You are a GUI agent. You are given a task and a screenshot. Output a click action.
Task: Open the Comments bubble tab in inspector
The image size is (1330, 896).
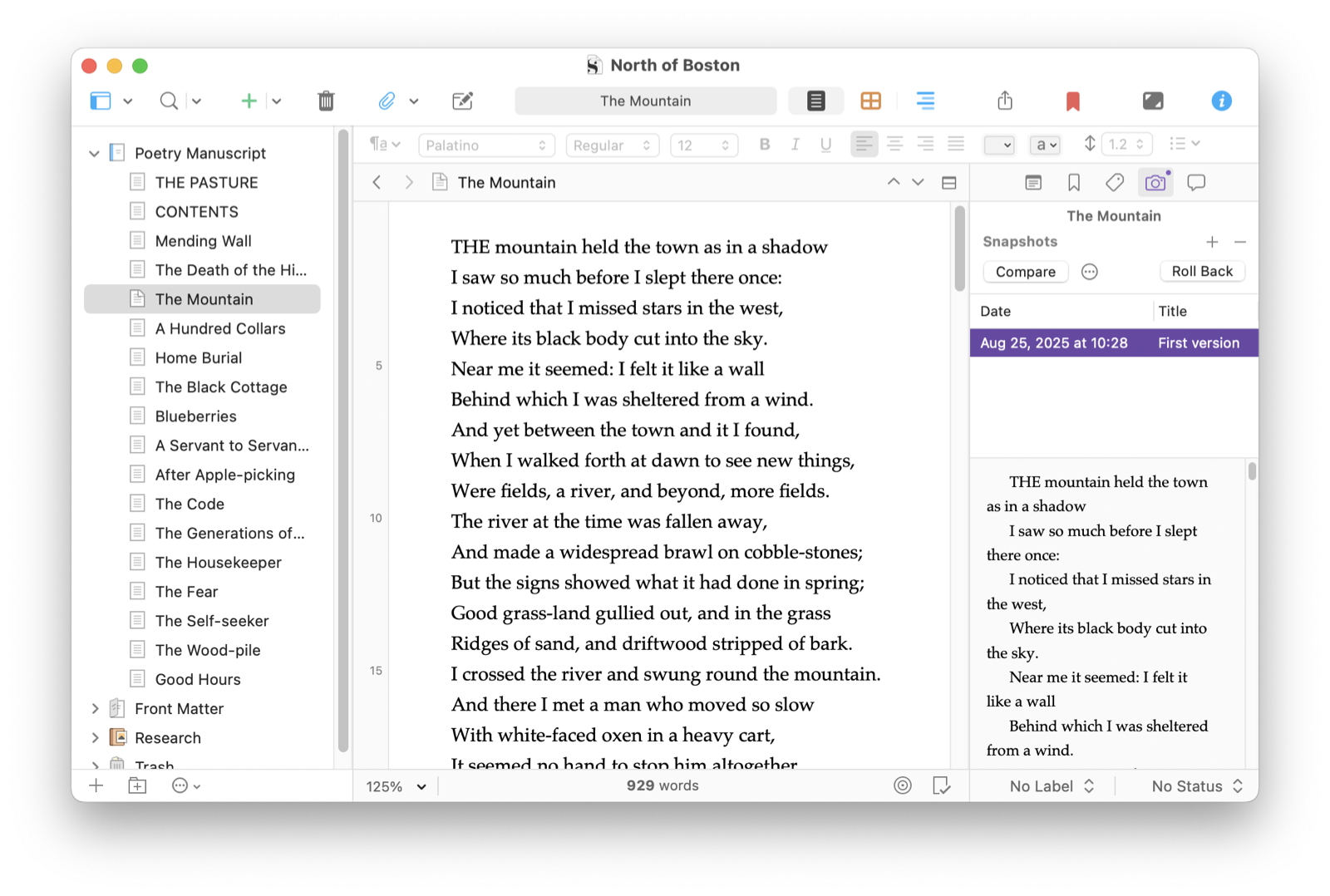[1196, 183]
